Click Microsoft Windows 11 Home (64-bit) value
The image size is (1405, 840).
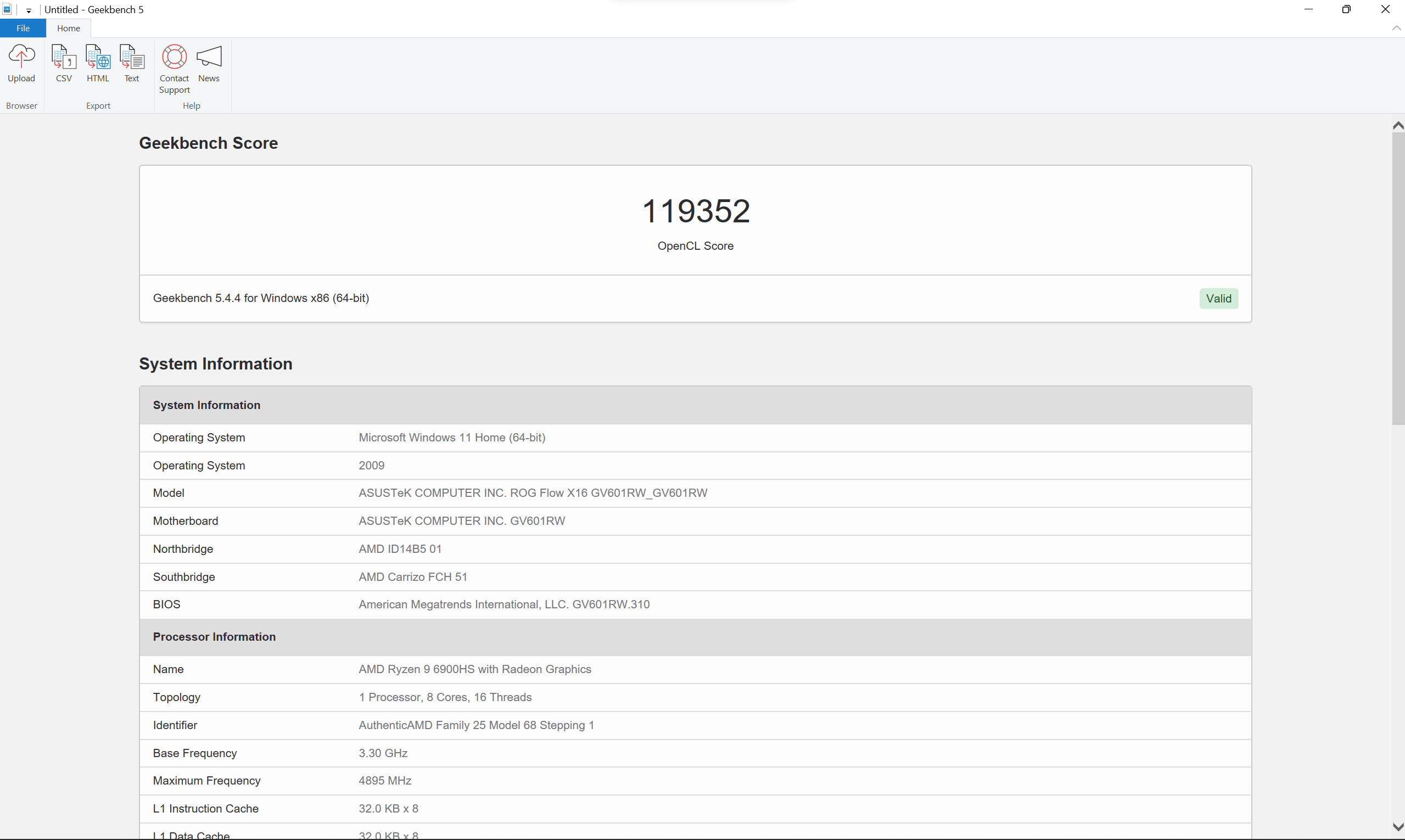452,438
